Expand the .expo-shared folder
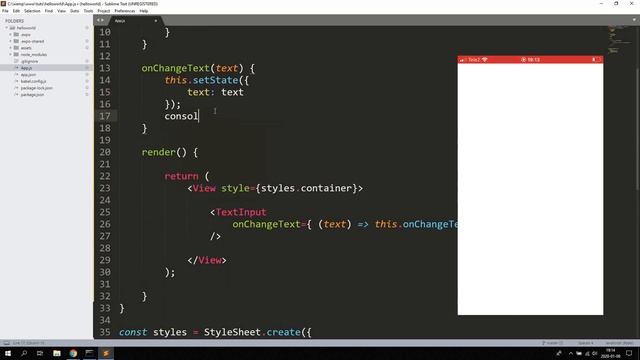The image size is (640, 360). point(11,41)
